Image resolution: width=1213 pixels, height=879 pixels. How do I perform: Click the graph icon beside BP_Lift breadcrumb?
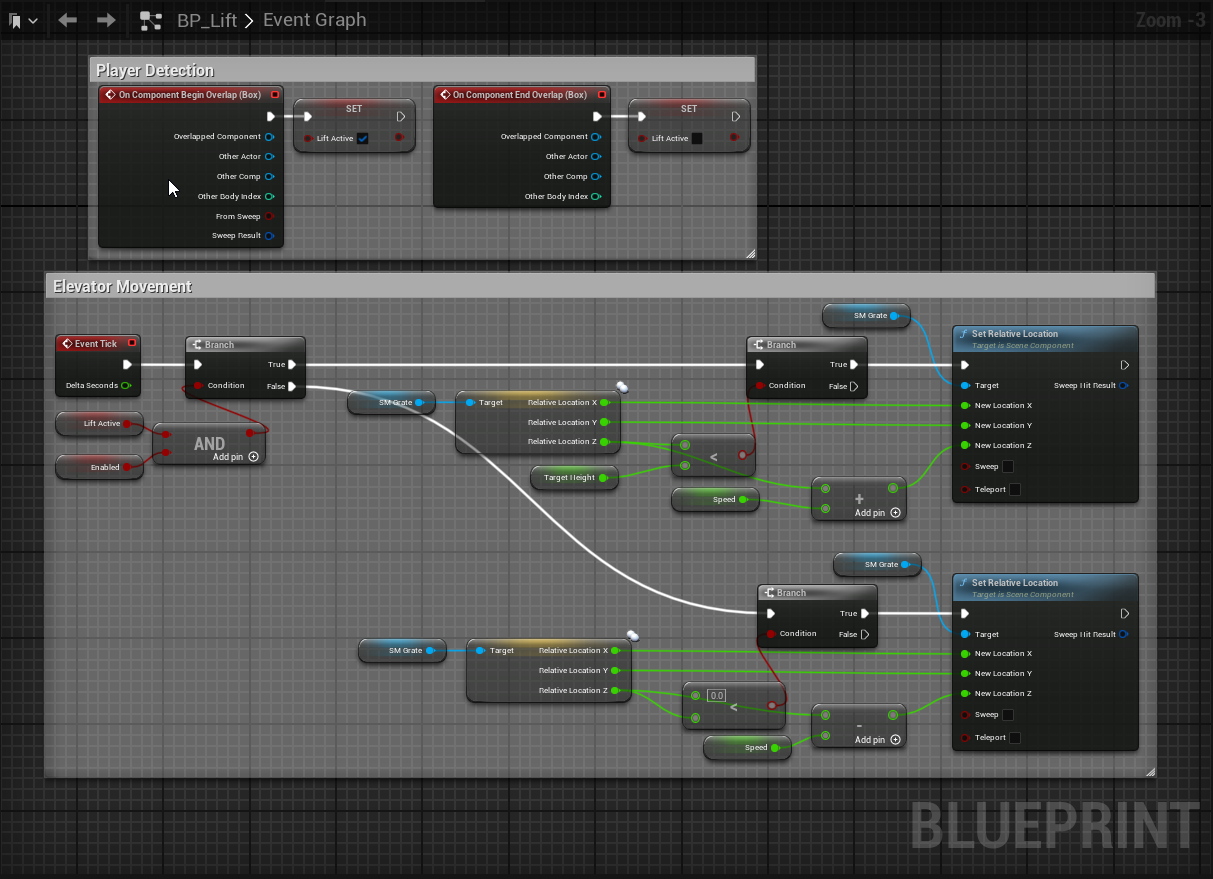pyautogui.click(x=150, y=20)
